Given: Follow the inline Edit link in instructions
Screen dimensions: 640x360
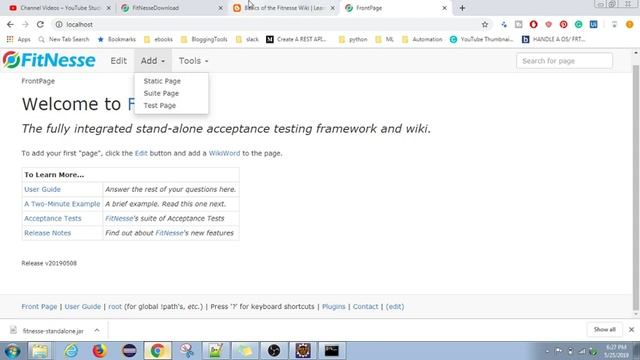Looking at the screenshot, I should pos(141,153).
